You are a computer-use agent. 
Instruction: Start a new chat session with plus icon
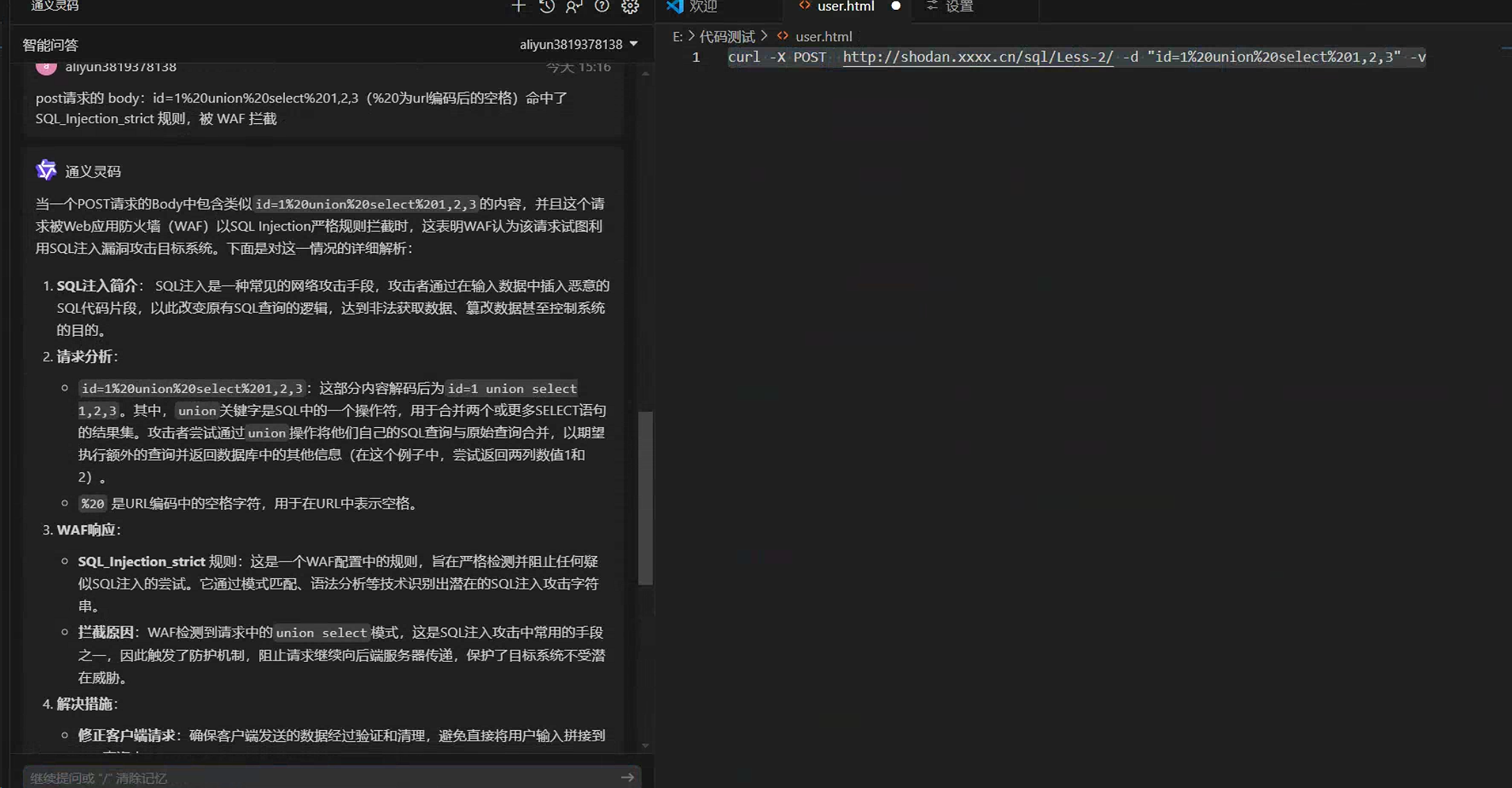[518, 6]
